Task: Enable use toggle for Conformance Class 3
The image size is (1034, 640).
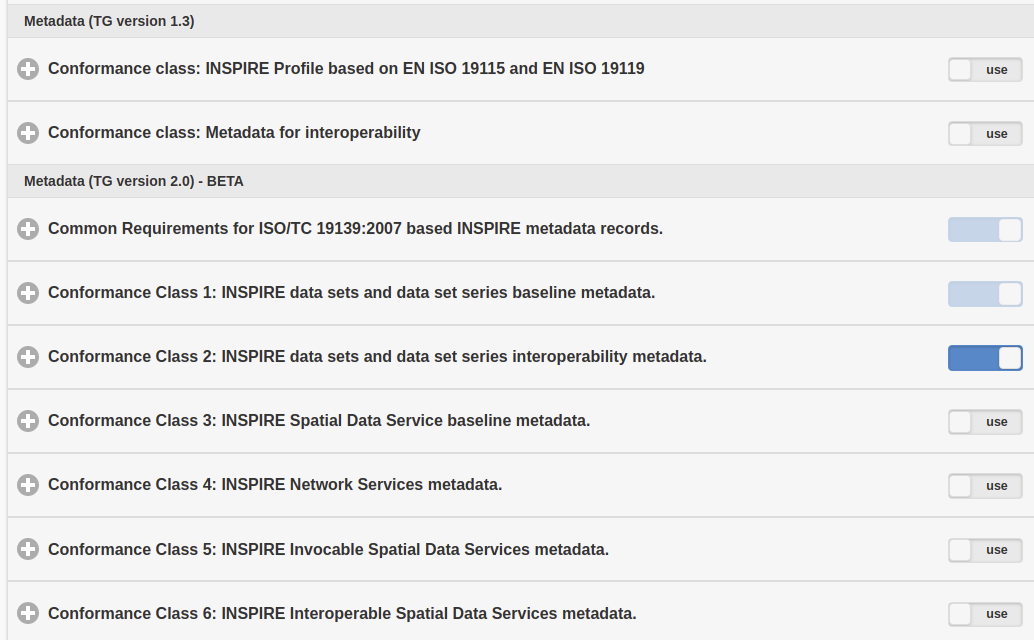Action: [x=985, y=421]
